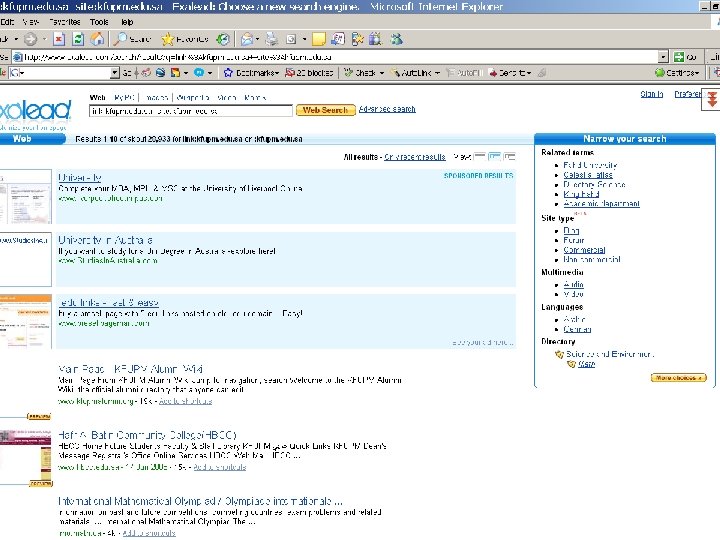Click the Stop page loading icon

point(59,39)
